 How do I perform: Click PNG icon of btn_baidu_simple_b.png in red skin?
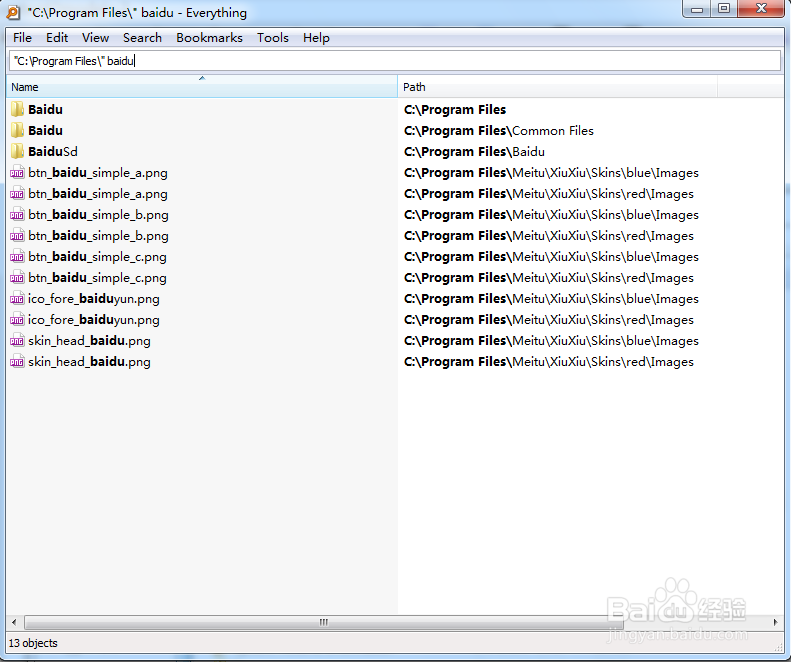click(x=17, y=236)
